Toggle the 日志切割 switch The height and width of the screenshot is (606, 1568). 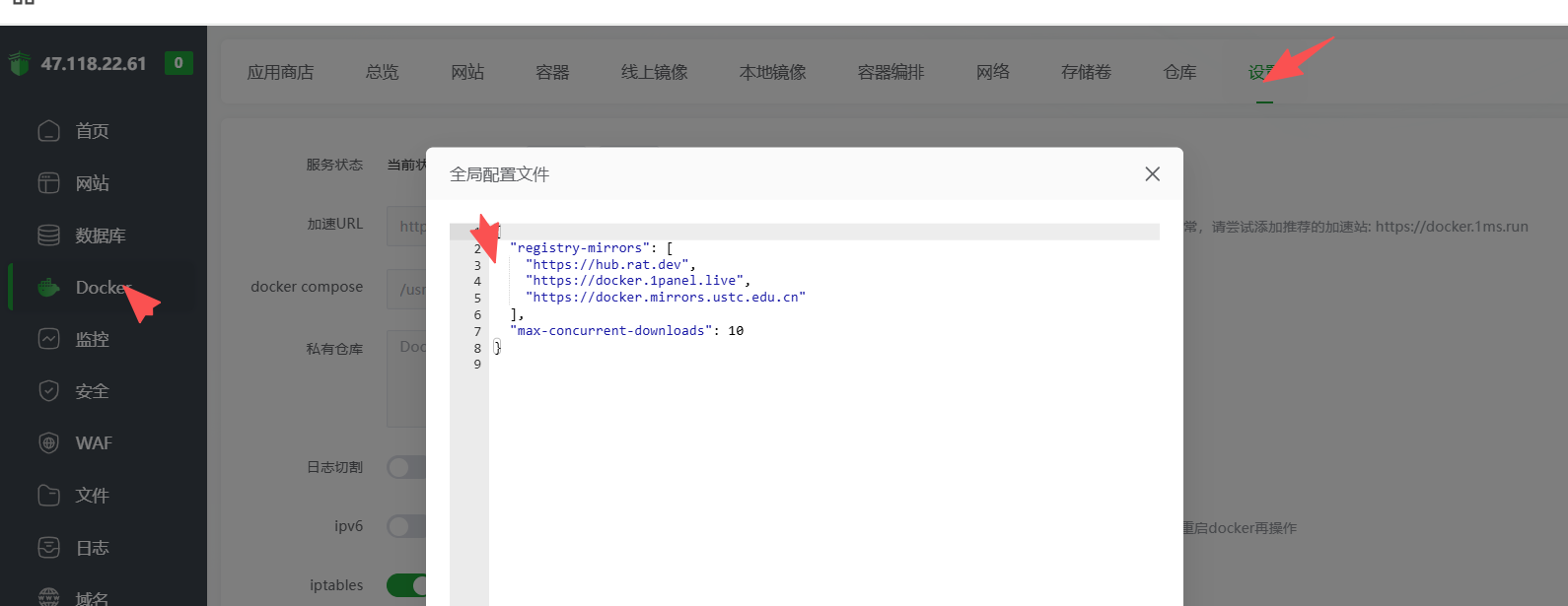pos(406,467)
